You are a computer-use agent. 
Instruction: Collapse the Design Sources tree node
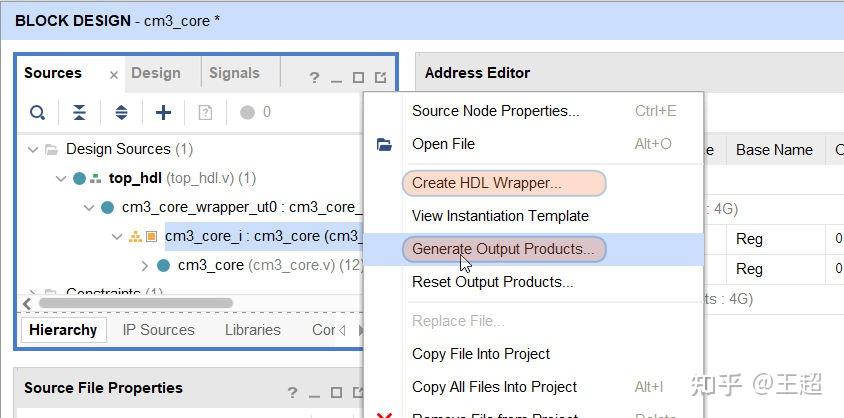33,150
